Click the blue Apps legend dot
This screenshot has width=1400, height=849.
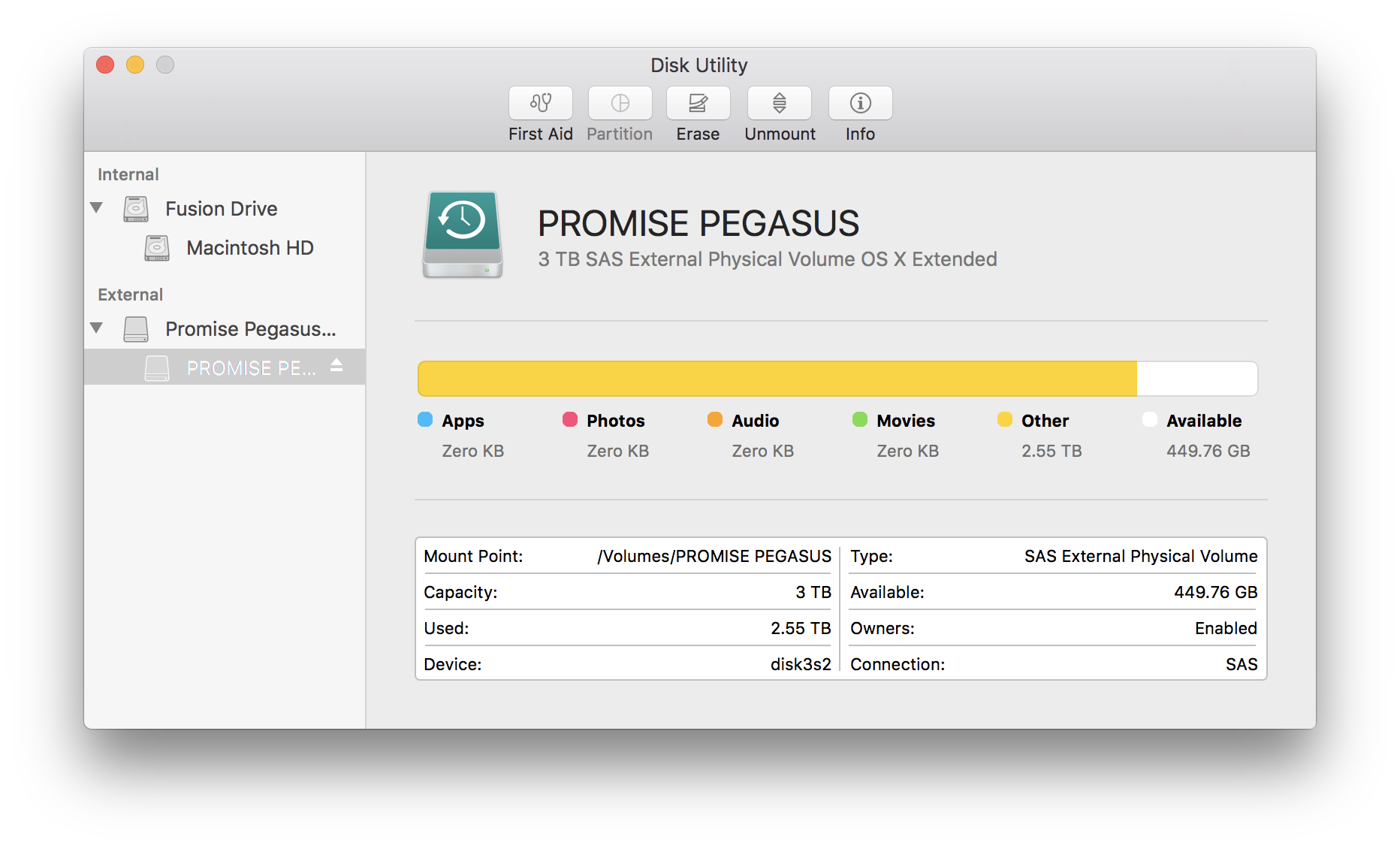coord(425,420)
